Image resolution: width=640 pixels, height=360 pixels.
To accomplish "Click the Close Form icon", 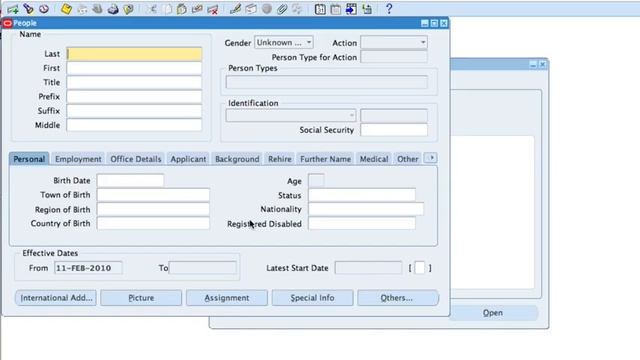I will click(x=128, y=9).
